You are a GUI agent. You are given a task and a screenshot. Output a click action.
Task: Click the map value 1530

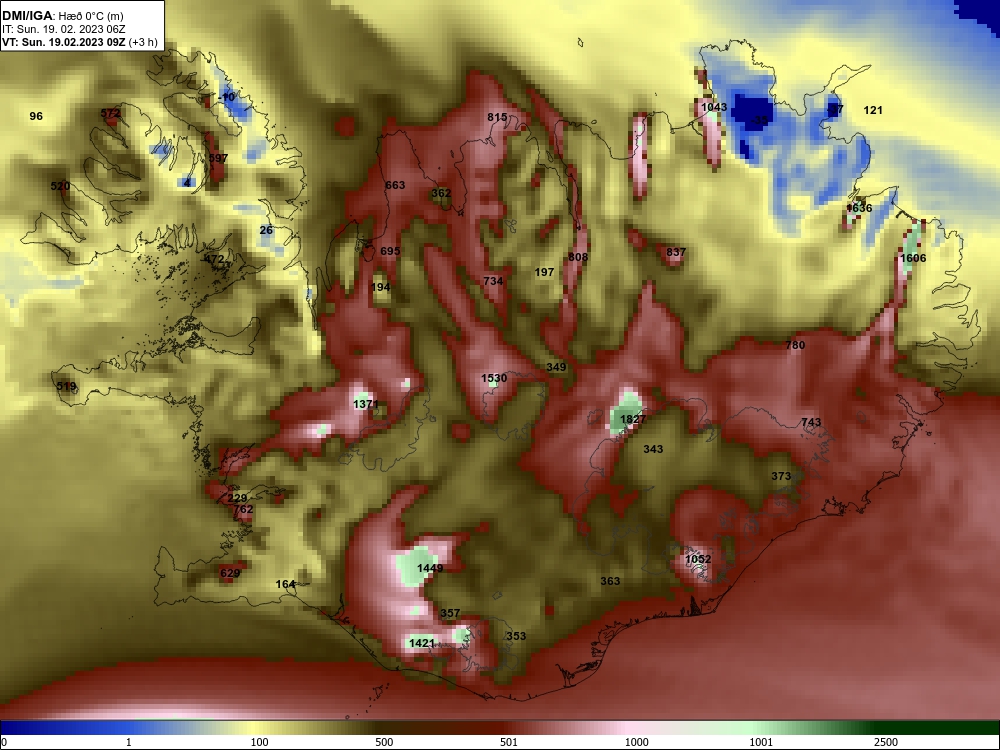coord(494,379)
